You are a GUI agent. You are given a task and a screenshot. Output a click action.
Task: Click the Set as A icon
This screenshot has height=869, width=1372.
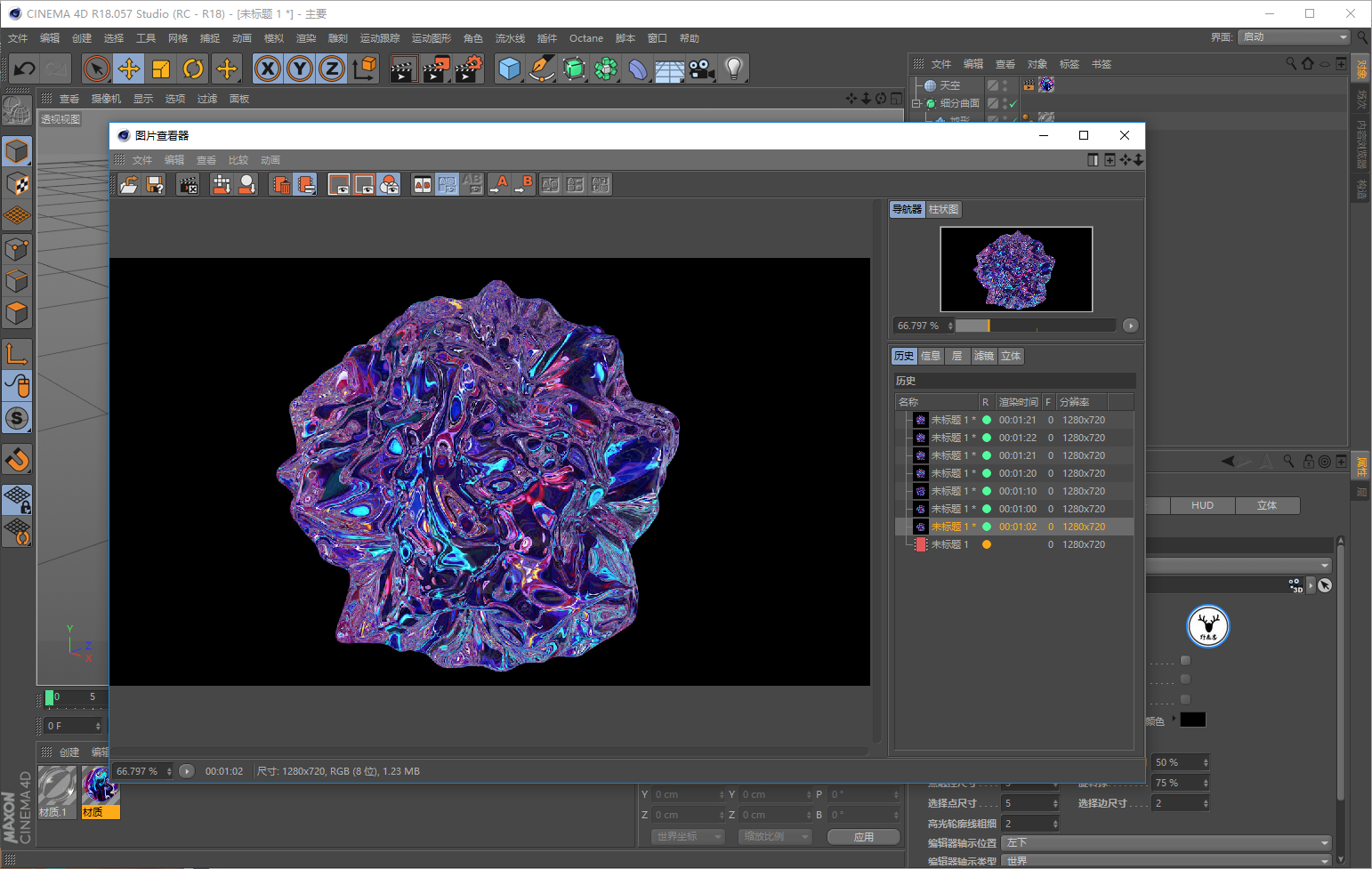(x=499, y=184)
